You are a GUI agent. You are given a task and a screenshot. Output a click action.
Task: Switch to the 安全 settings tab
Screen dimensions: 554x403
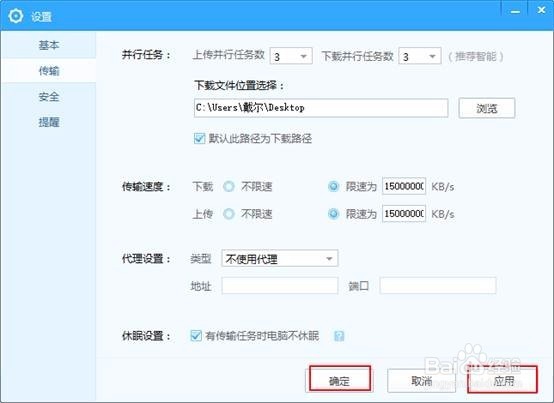(49, 96)
